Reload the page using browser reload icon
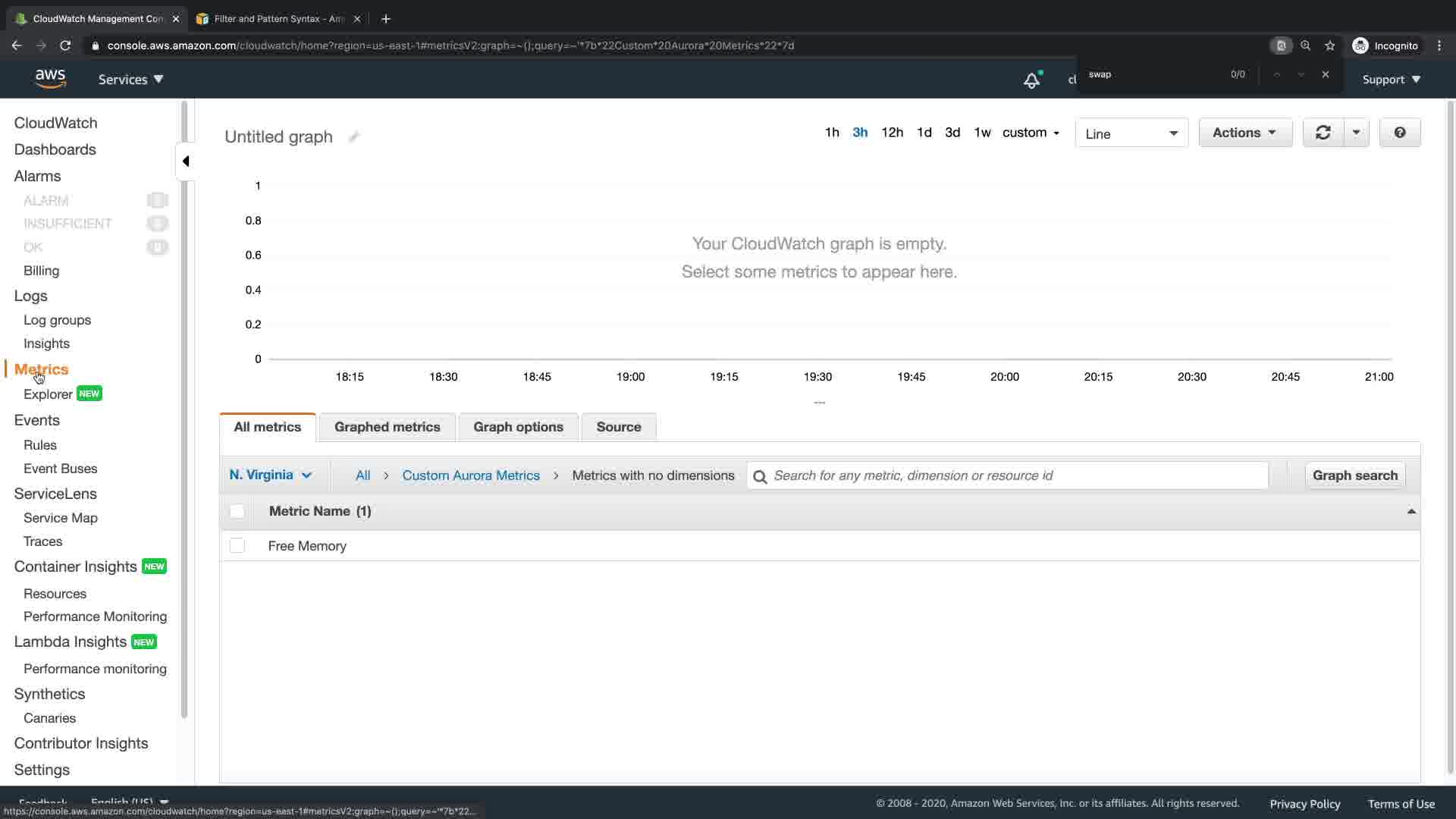Screen dimensions: 1456x819 point(65,45)
